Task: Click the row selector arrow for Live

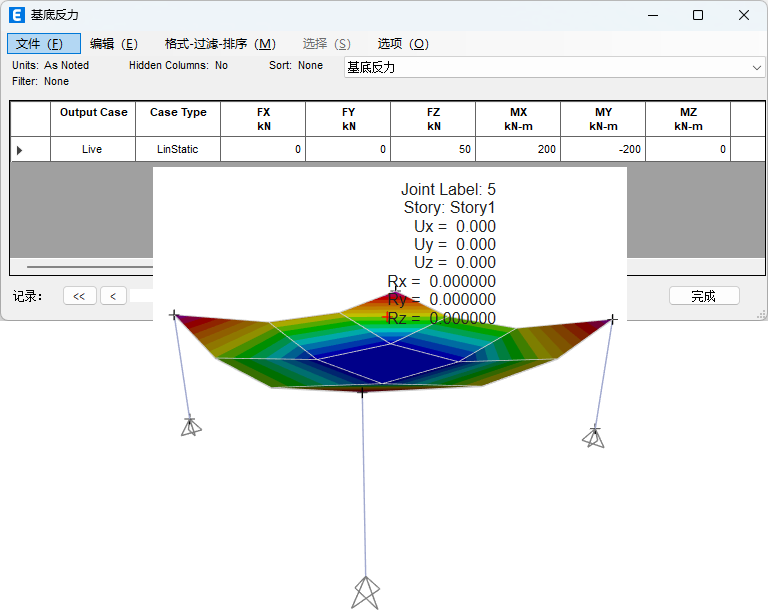Action: pyautogui.click(x=20, y=150)
